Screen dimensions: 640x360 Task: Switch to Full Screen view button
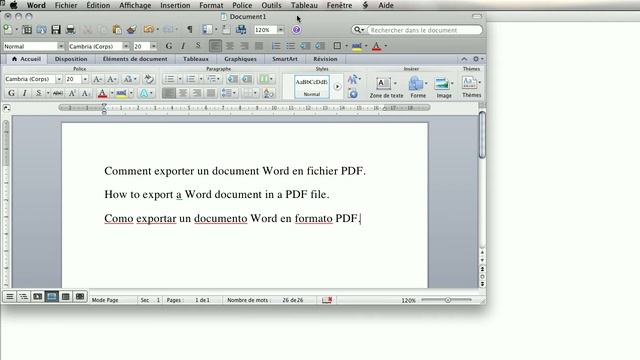point(80,296)
